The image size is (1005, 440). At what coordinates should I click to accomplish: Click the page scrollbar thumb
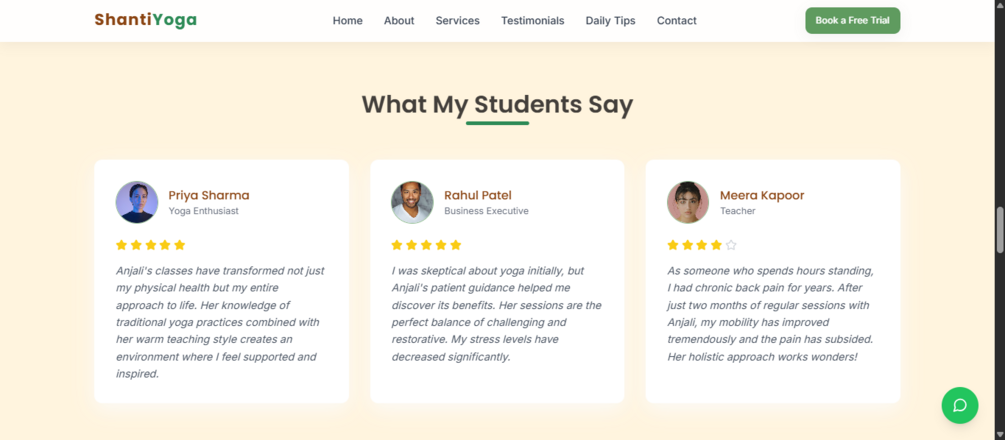coord(999,230)
